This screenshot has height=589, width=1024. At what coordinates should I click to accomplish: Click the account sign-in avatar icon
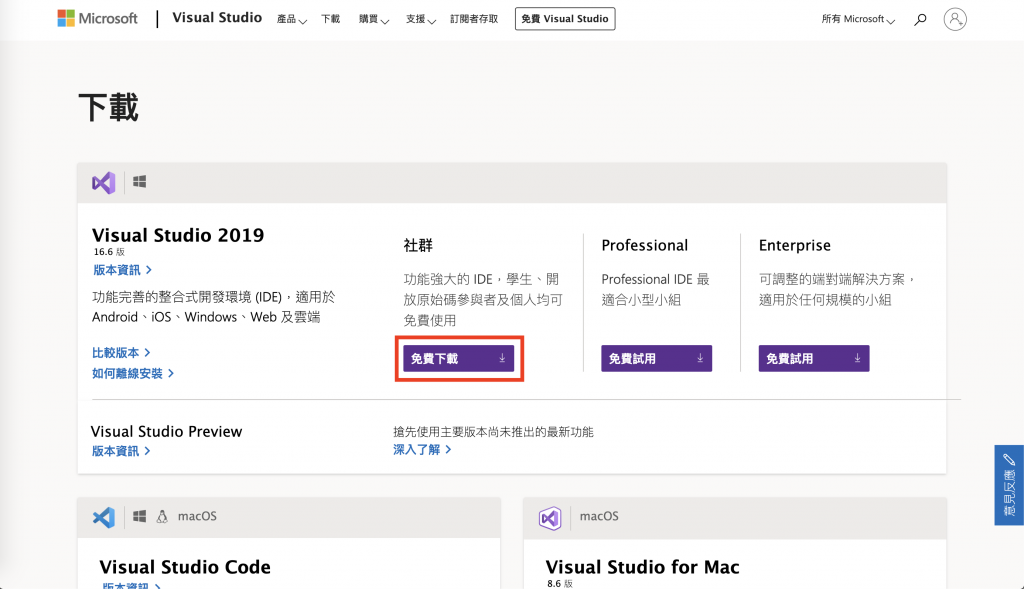click(955, 19)
